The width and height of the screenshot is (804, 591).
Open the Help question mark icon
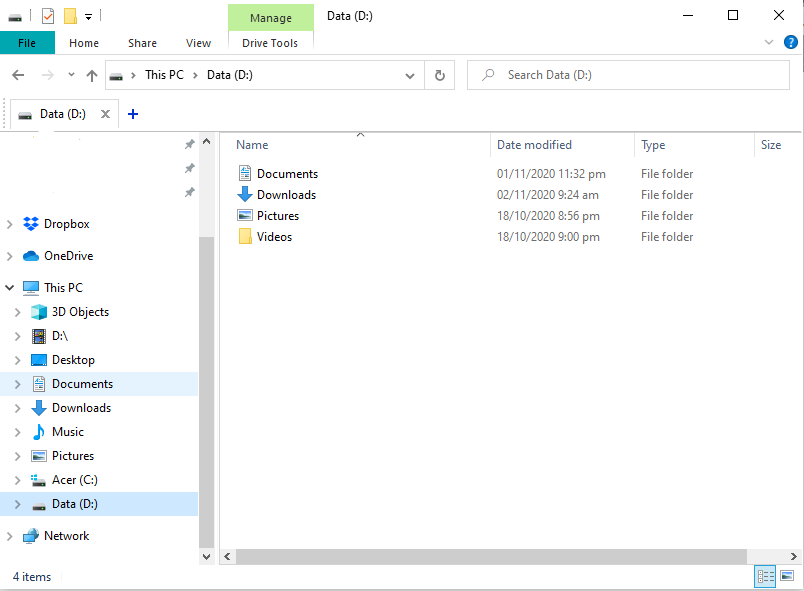[790, 43]
